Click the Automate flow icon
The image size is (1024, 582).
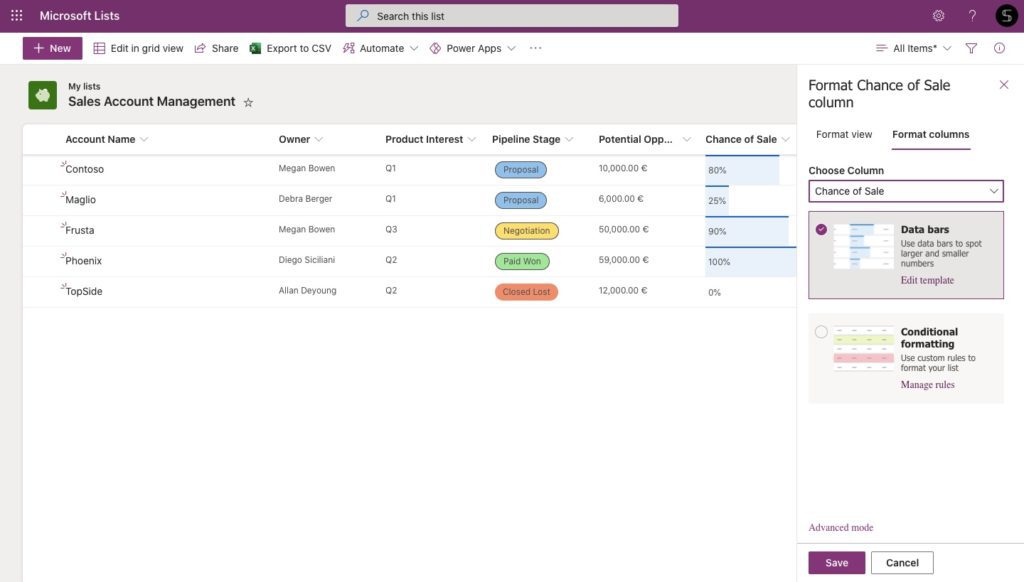click(x=349, y=48)
